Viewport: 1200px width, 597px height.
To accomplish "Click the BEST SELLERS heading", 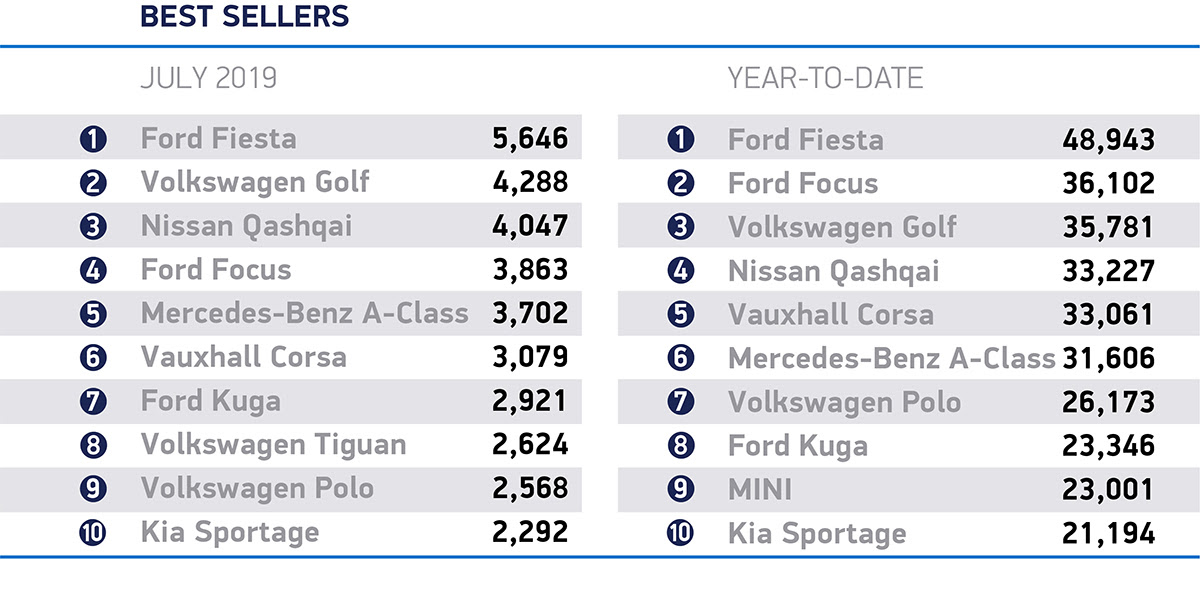I will tap(245, 17).
